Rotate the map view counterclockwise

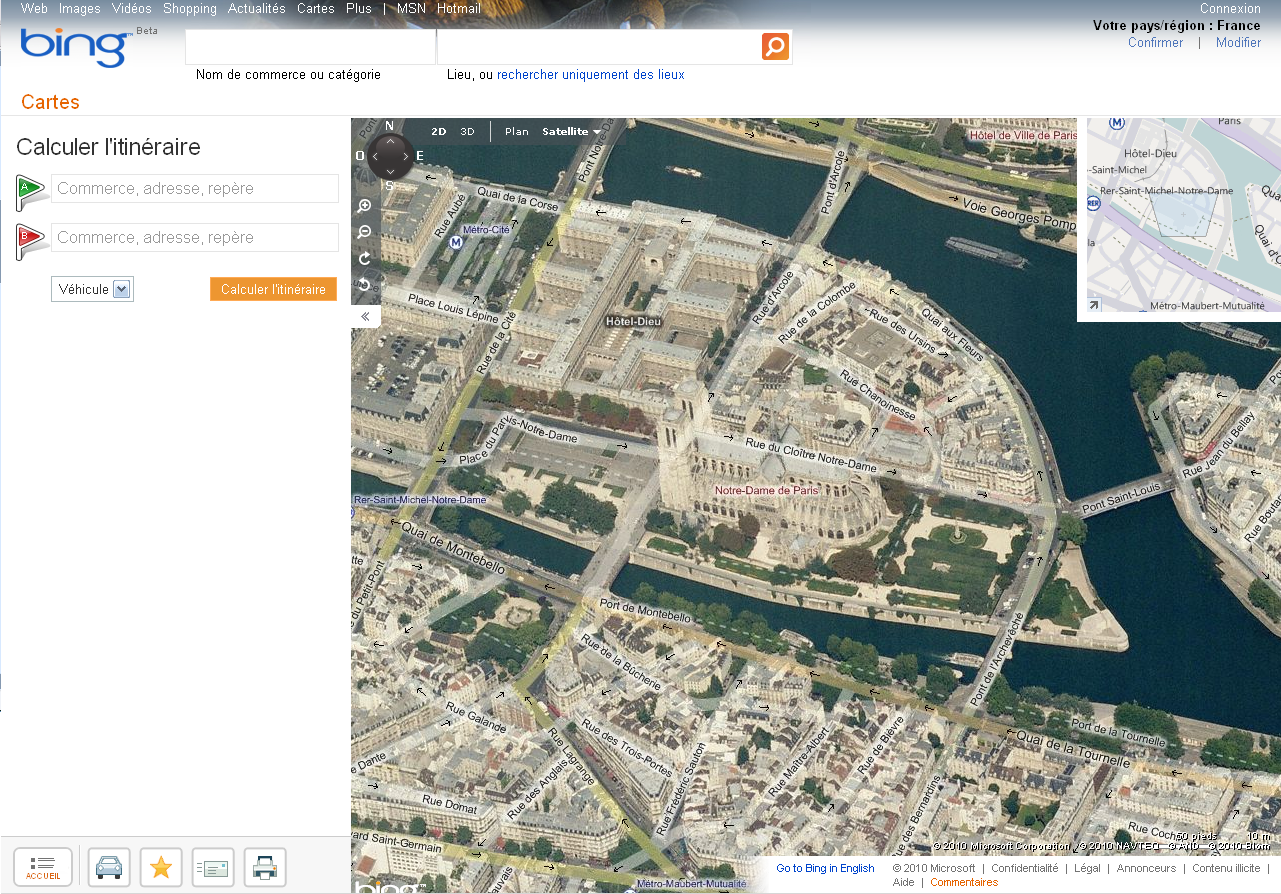pos(365,285)
